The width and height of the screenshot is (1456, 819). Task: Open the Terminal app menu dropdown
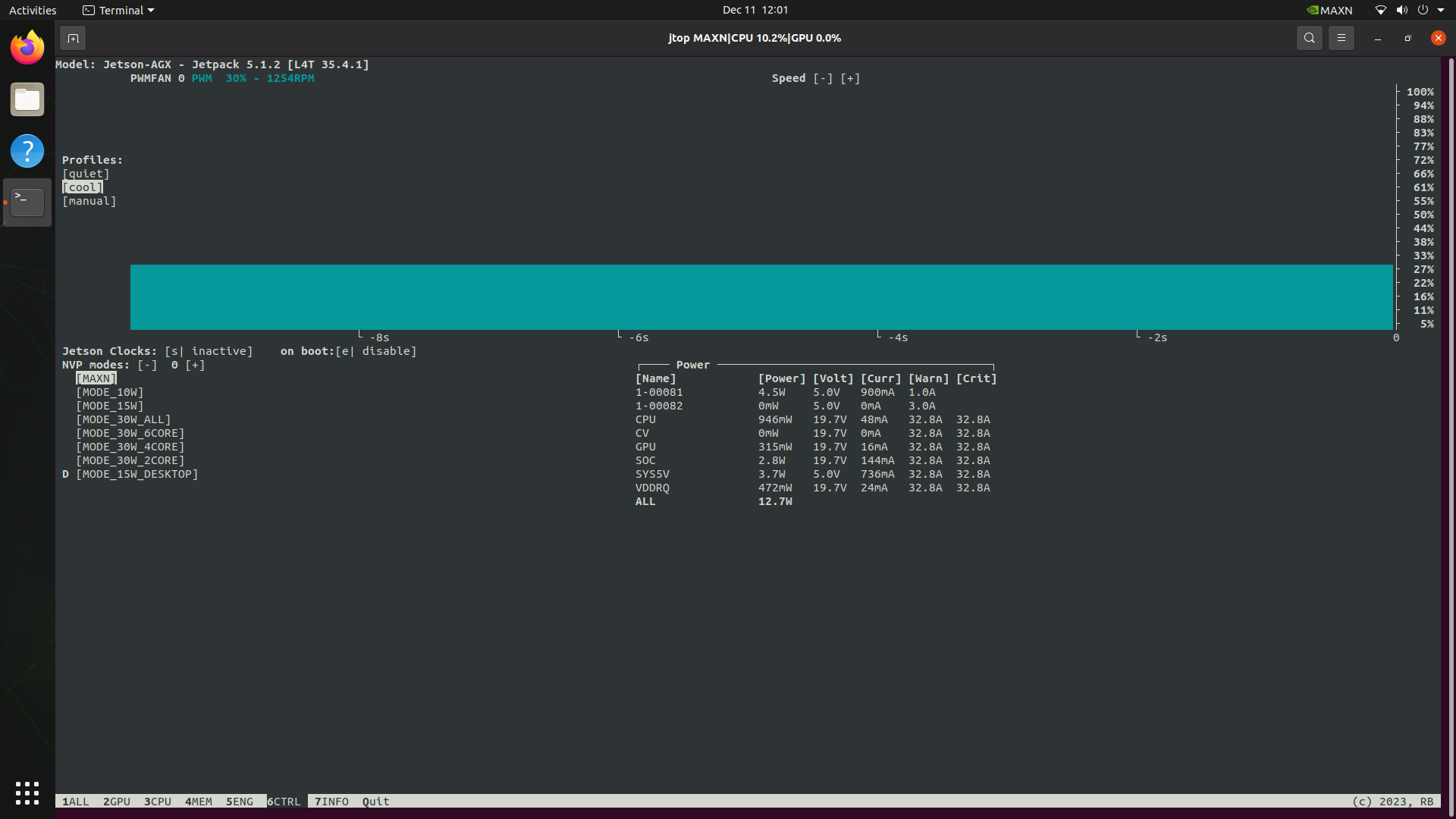click(118, 10)
